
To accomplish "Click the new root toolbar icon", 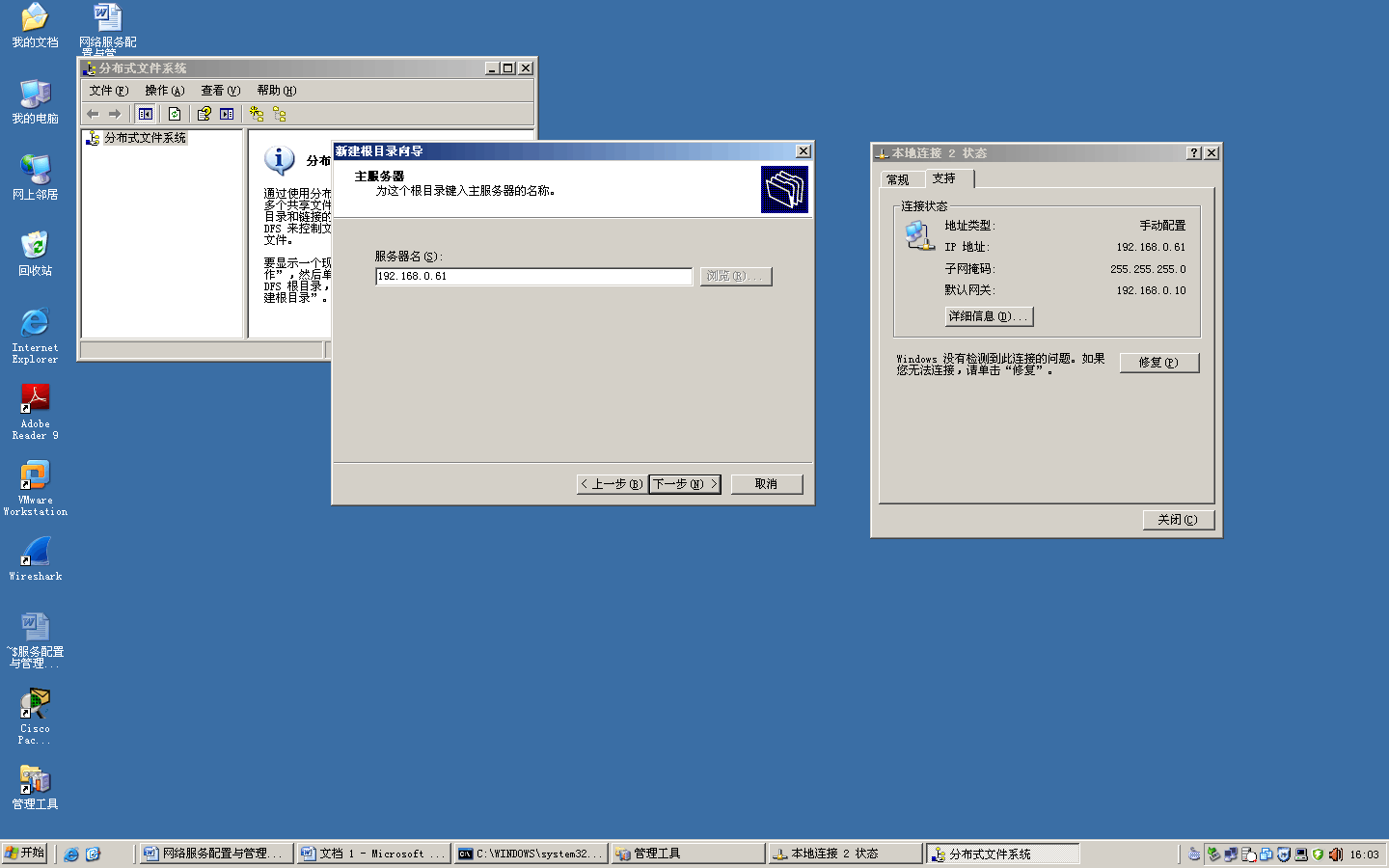I will 257,114.
